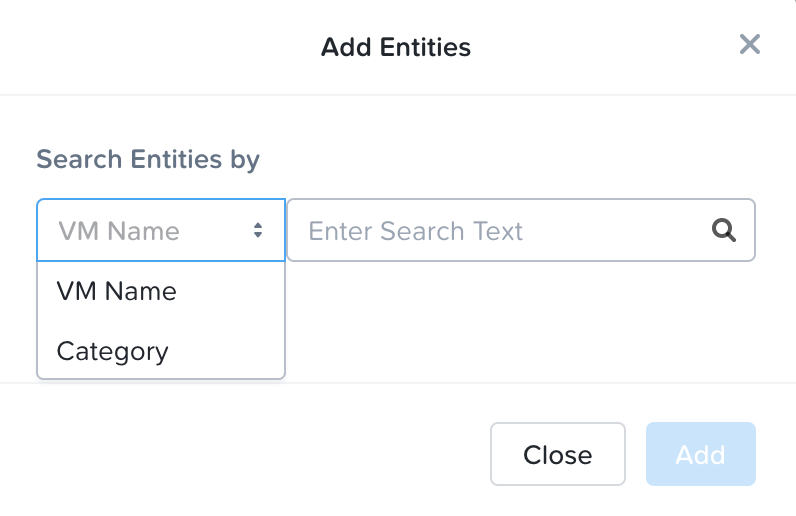Pick the Category search option
This screenshot has height=516, width=796.
click(112, 351)
